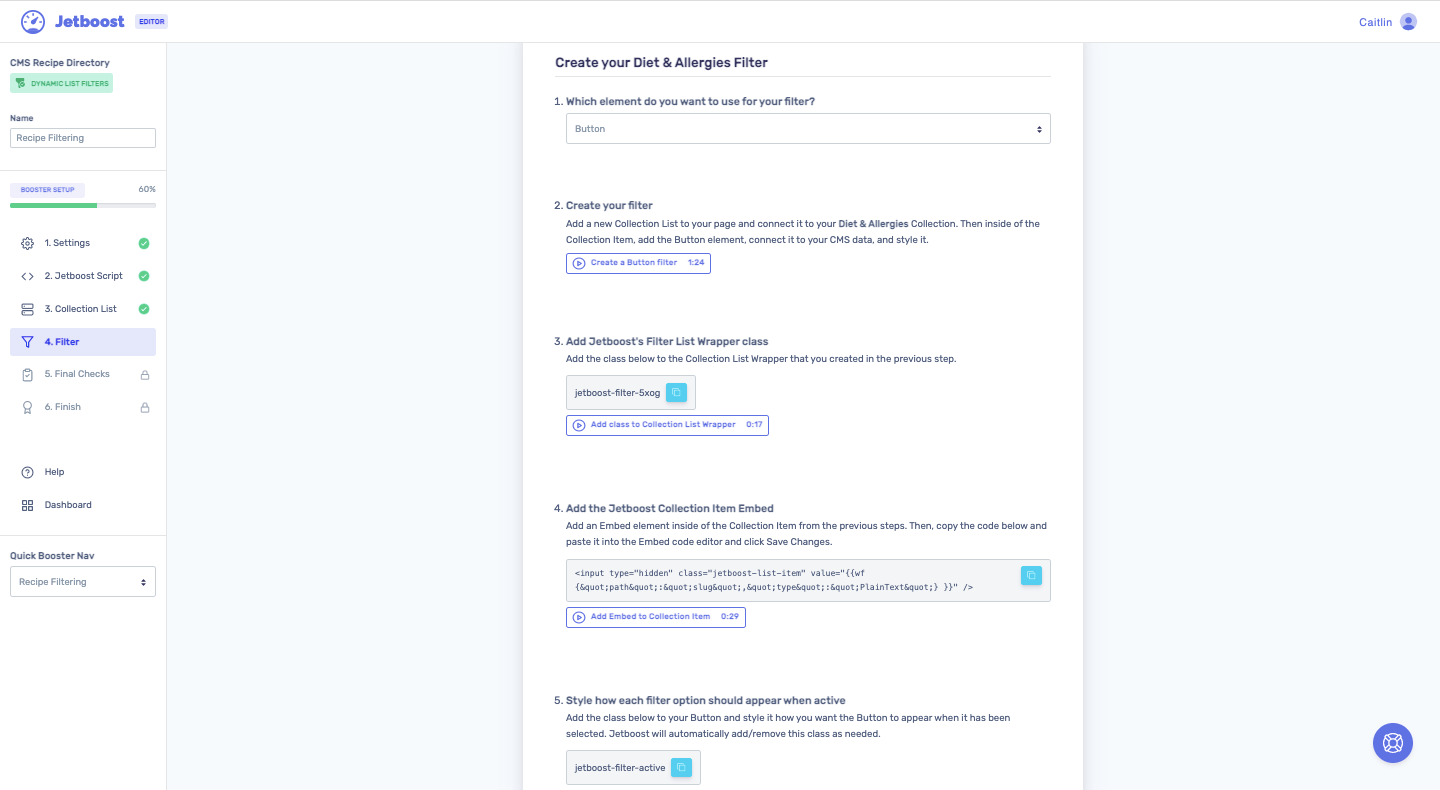The width and height of the screenshot is (1440, 790).
Task: Click the lock icon on Final Checks
Action: [x=144, y=373]
